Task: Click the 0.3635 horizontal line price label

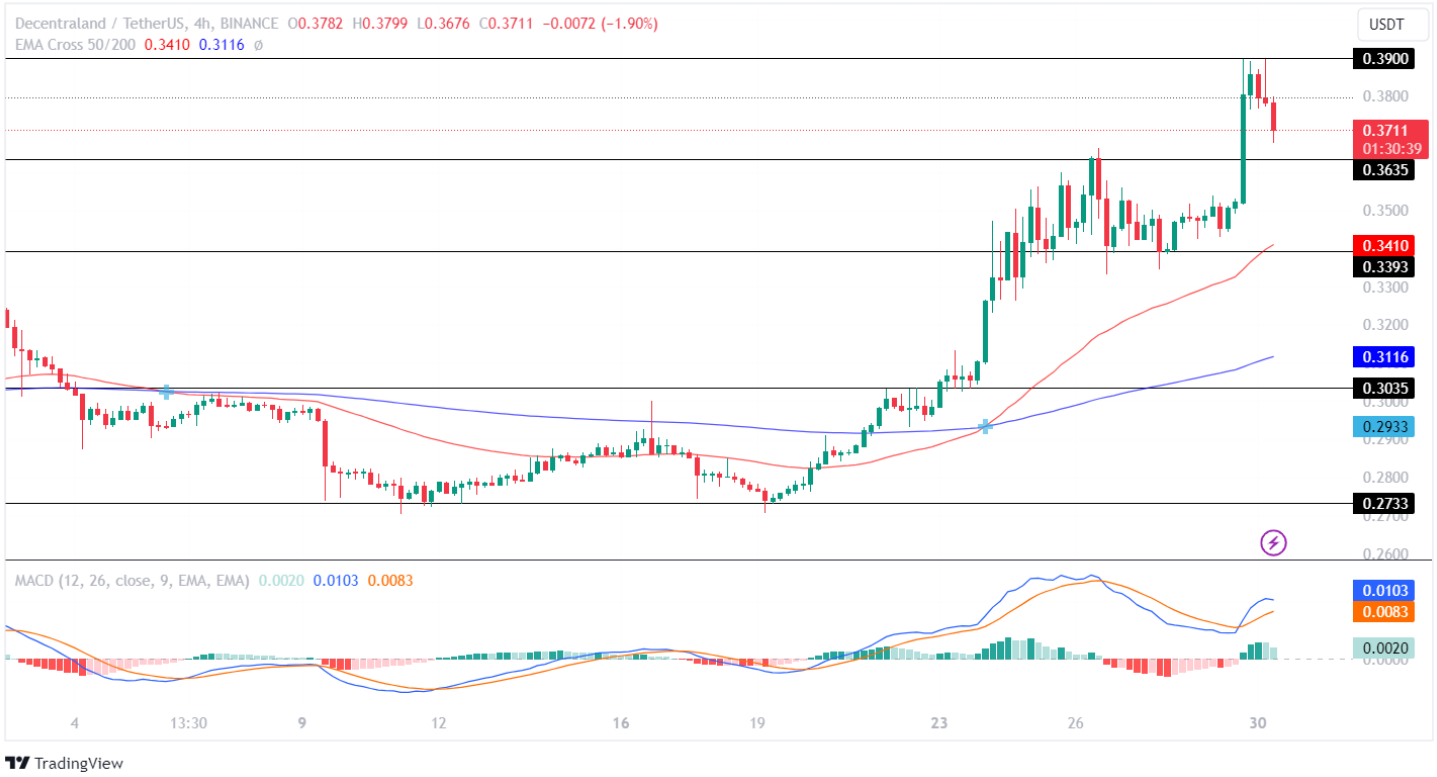Action: coord(1385,170)
